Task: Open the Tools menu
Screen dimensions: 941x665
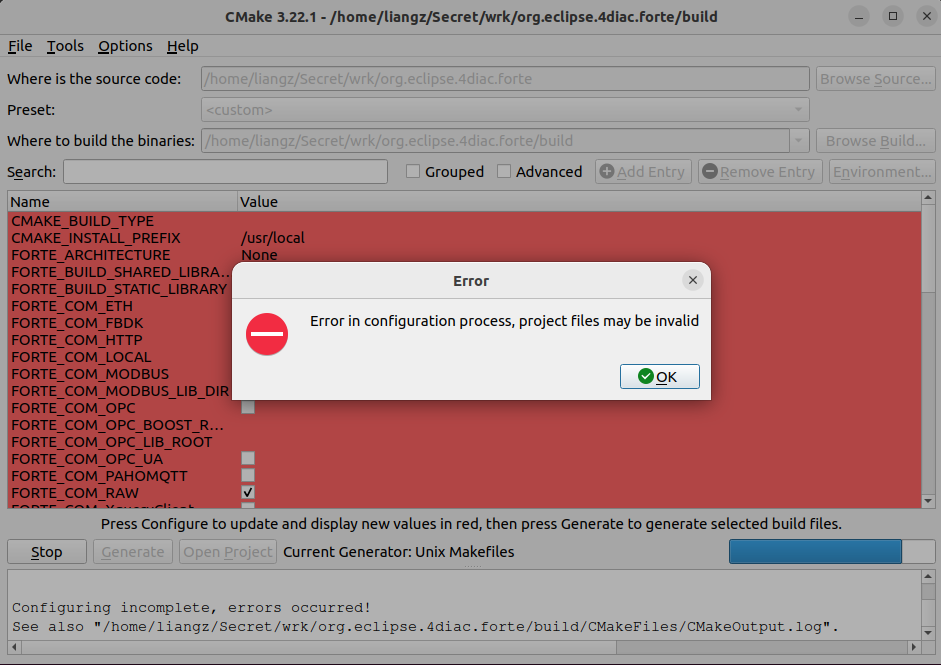Action: pyautogui.click(x=65, y=46)
